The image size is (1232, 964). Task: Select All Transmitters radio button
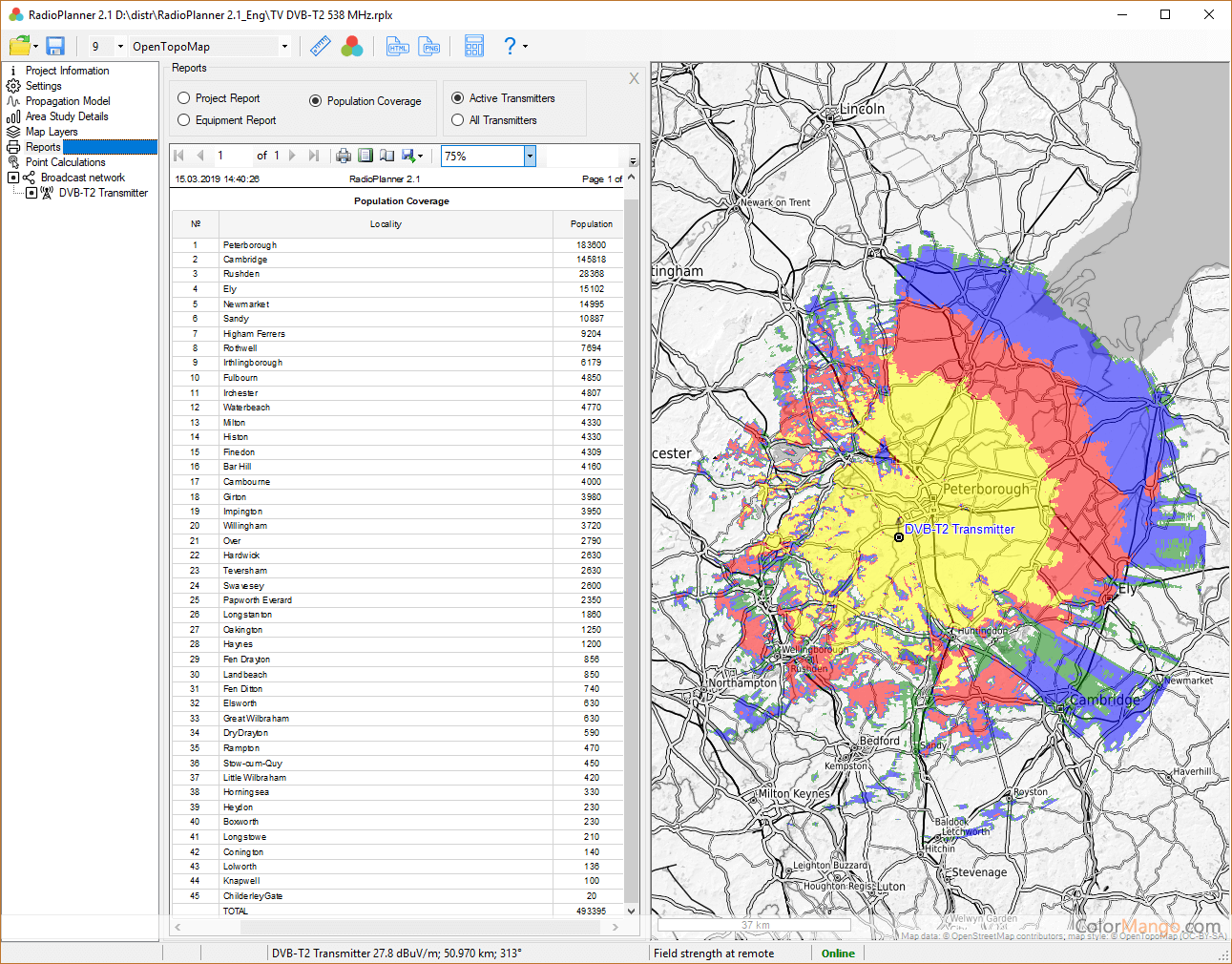[x=458, y=120]
